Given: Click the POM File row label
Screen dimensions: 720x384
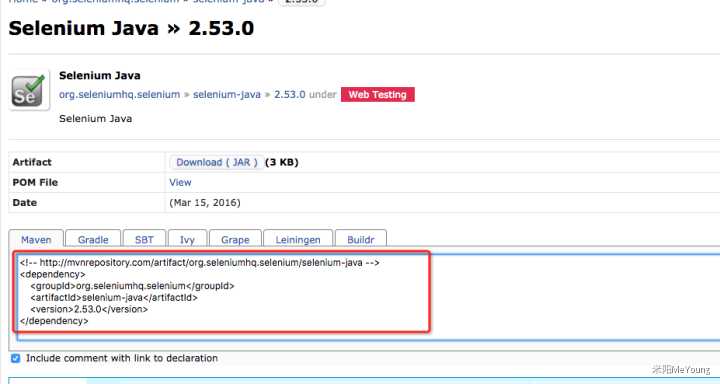Looking at the screenshot, I should [x=35, y=182].
